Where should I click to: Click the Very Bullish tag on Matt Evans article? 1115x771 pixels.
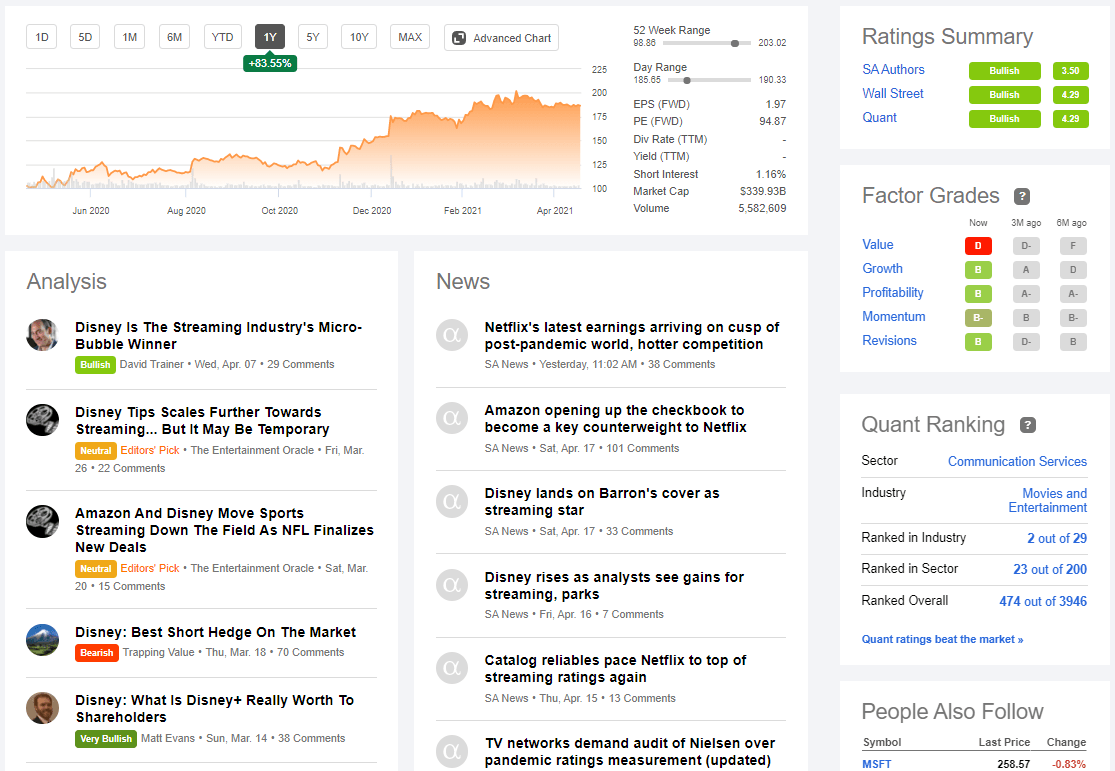pyautogui.click(x=105, y=739)
